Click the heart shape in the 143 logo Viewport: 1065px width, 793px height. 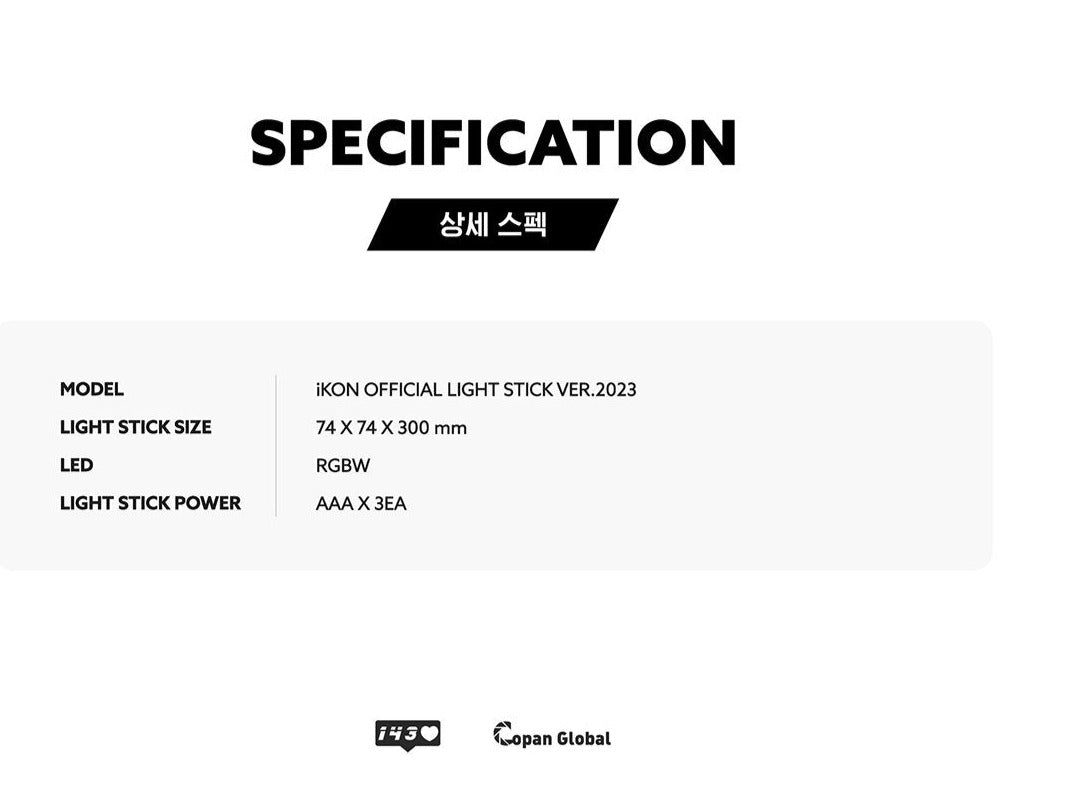coord(429,733)
